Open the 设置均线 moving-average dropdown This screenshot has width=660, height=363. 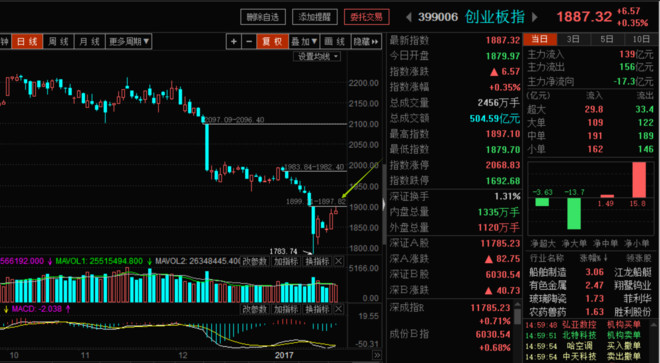pos(317,56)
